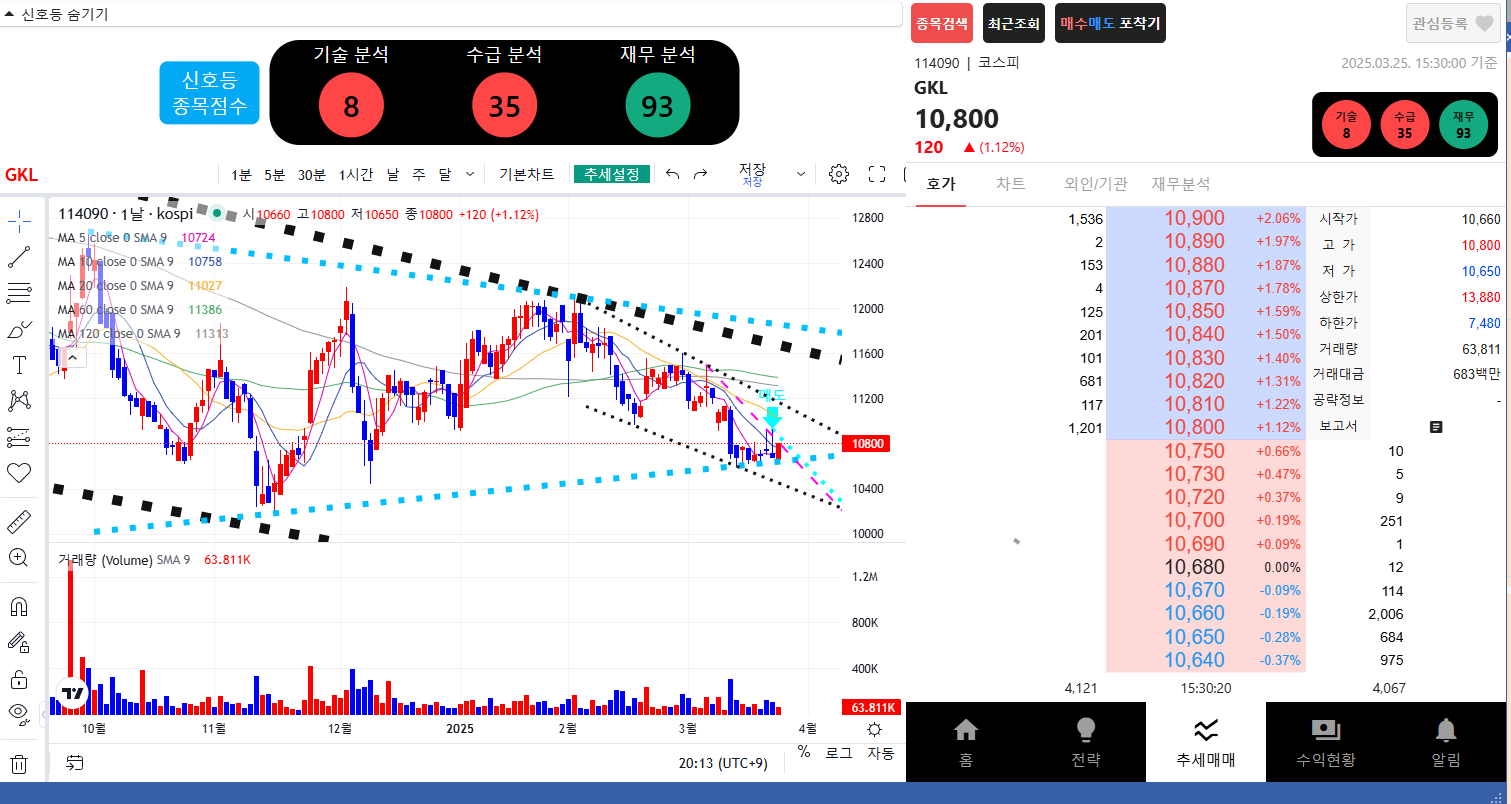
Task: Click the 최근조회 button
Action: (1014, 23)
